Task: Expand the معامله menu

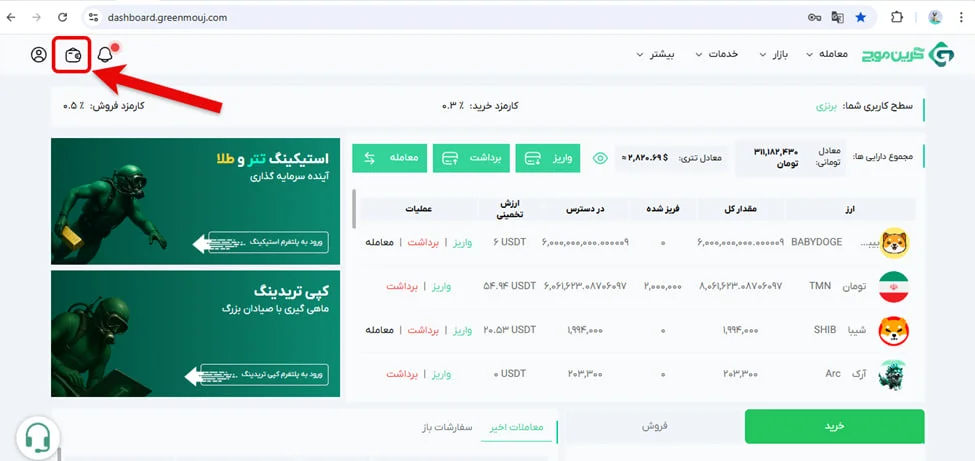Action: point(826,54)
